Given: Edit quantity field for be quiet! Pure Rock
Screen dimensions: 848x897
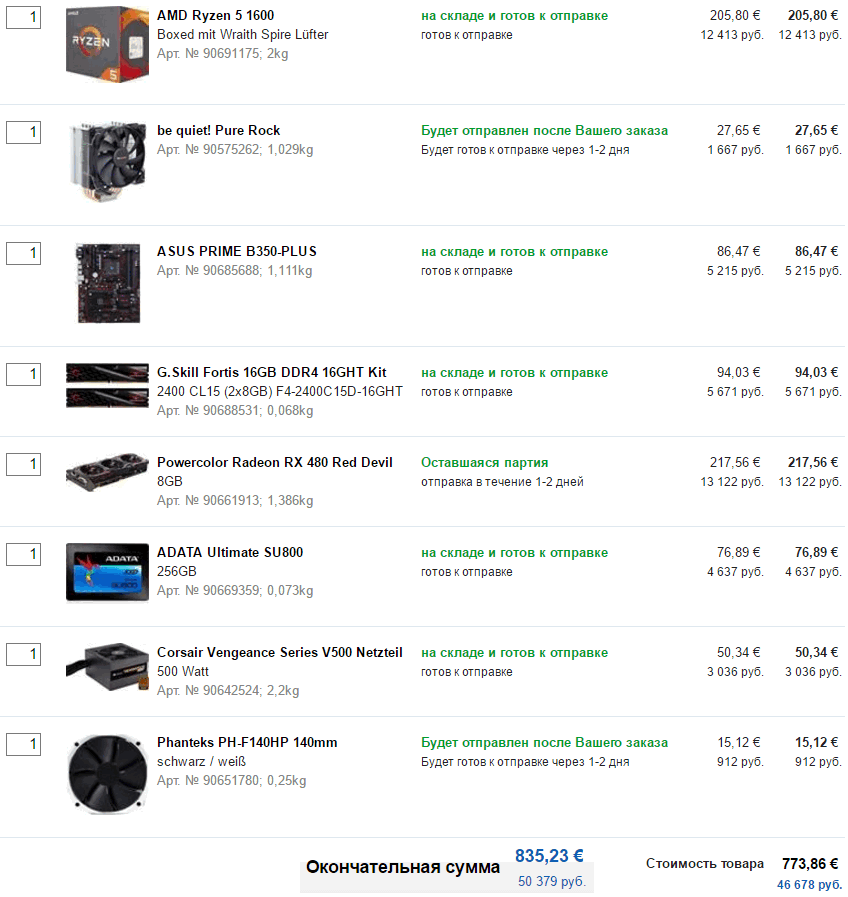Looking at the screenshot, I should [23, 133].
